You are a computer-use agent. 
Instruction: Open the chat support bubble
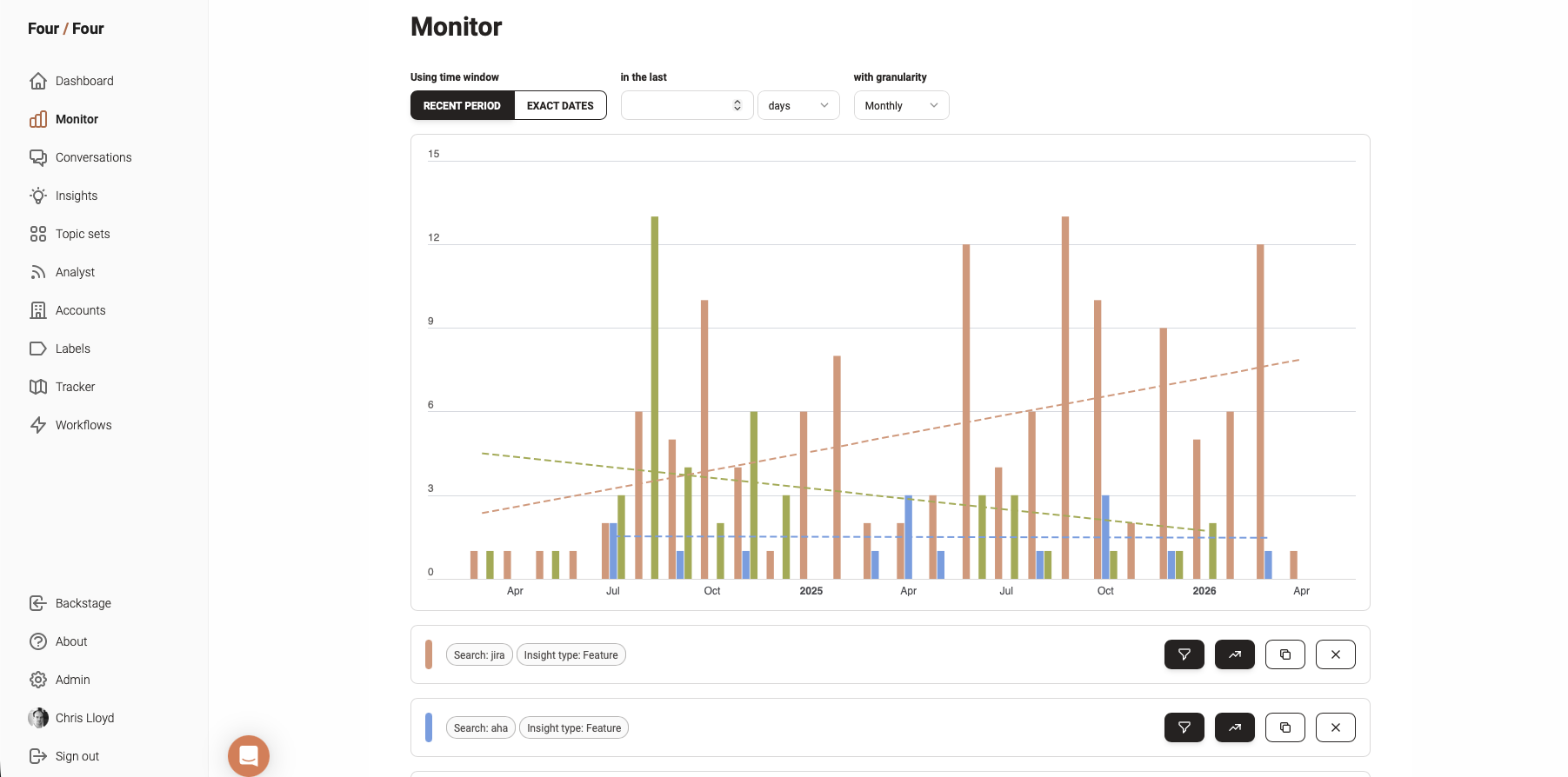[249, 755]
